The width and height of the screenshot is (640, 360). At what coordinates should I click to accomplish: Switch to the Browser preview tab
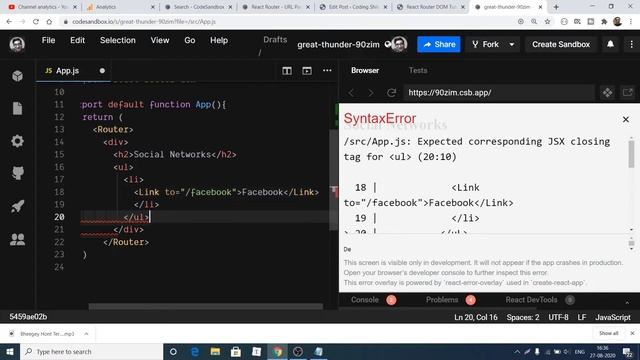pyautogui.click(x=365, y=70)
